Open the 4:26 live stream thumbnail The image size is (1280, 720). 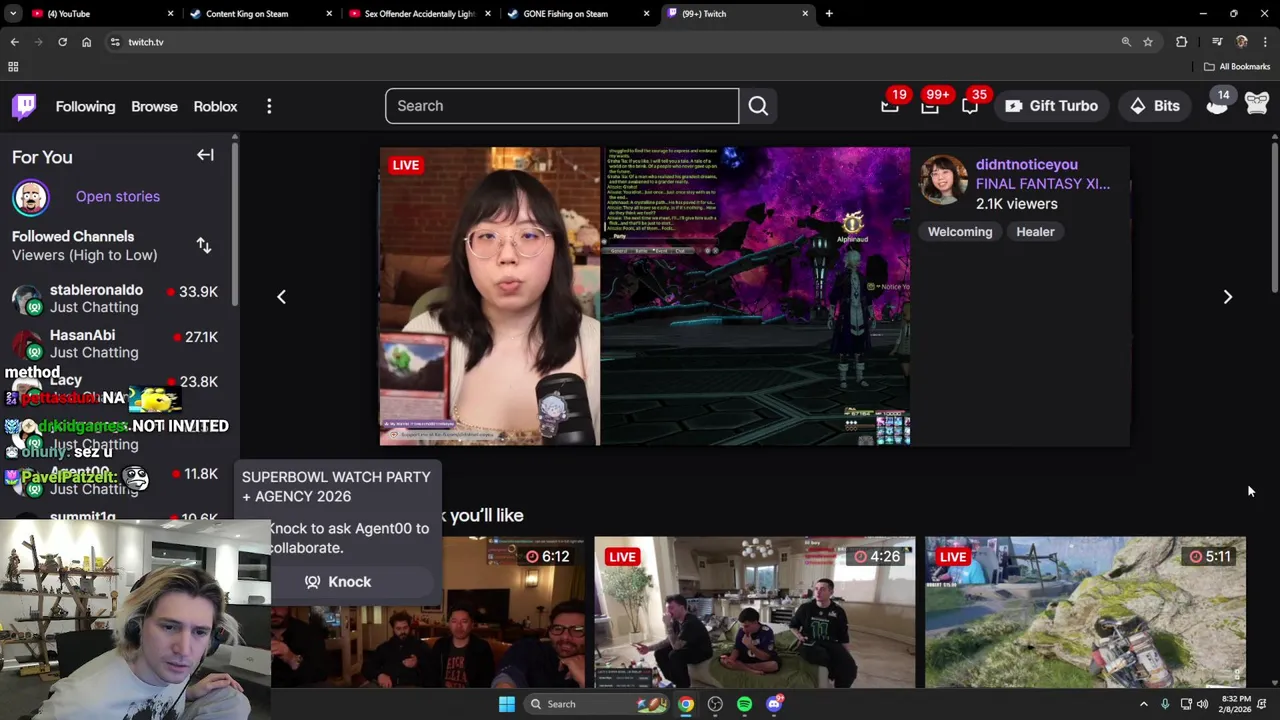coord(755,612)
